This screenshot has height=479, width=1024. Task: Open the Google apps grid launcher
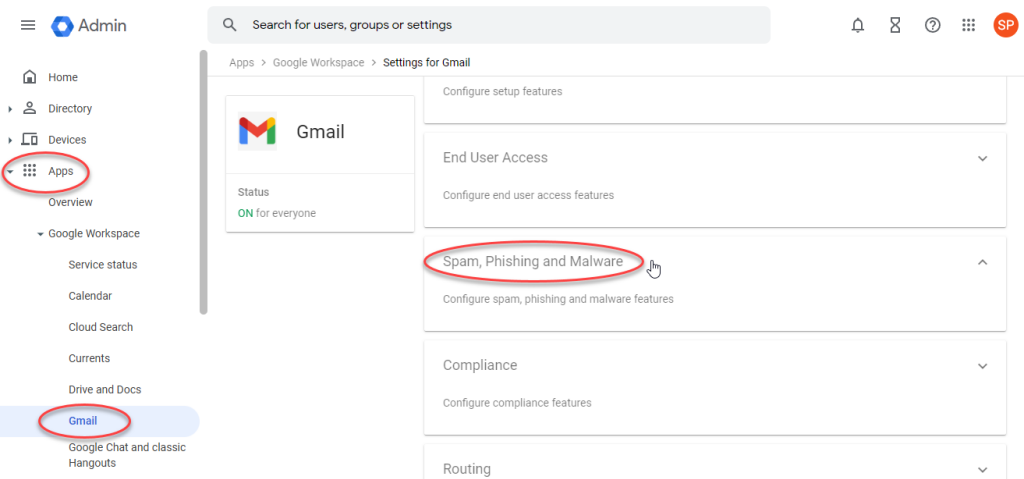click(x=968, y=25)
